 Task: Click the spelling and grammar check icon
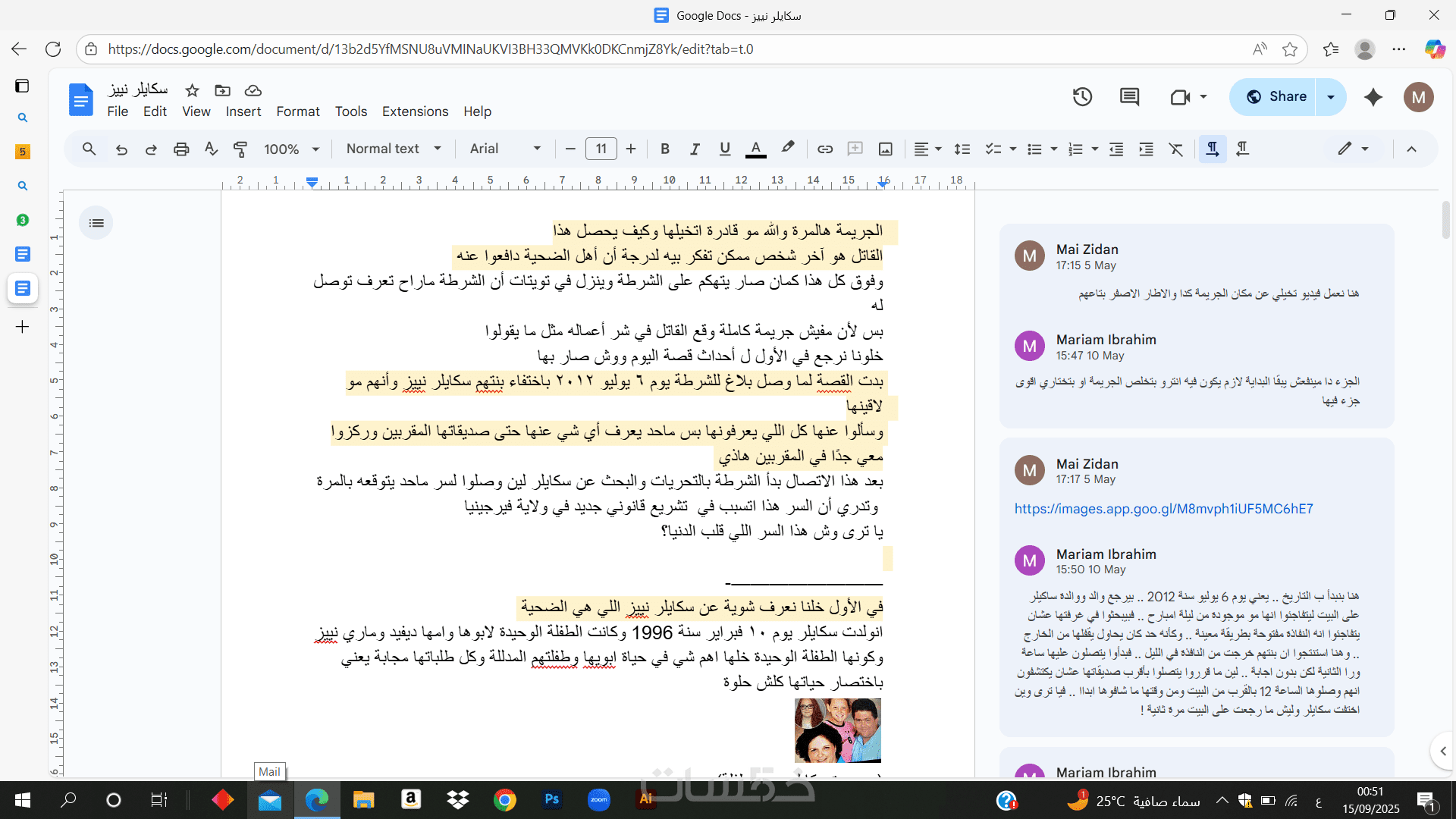coord(211,149)
